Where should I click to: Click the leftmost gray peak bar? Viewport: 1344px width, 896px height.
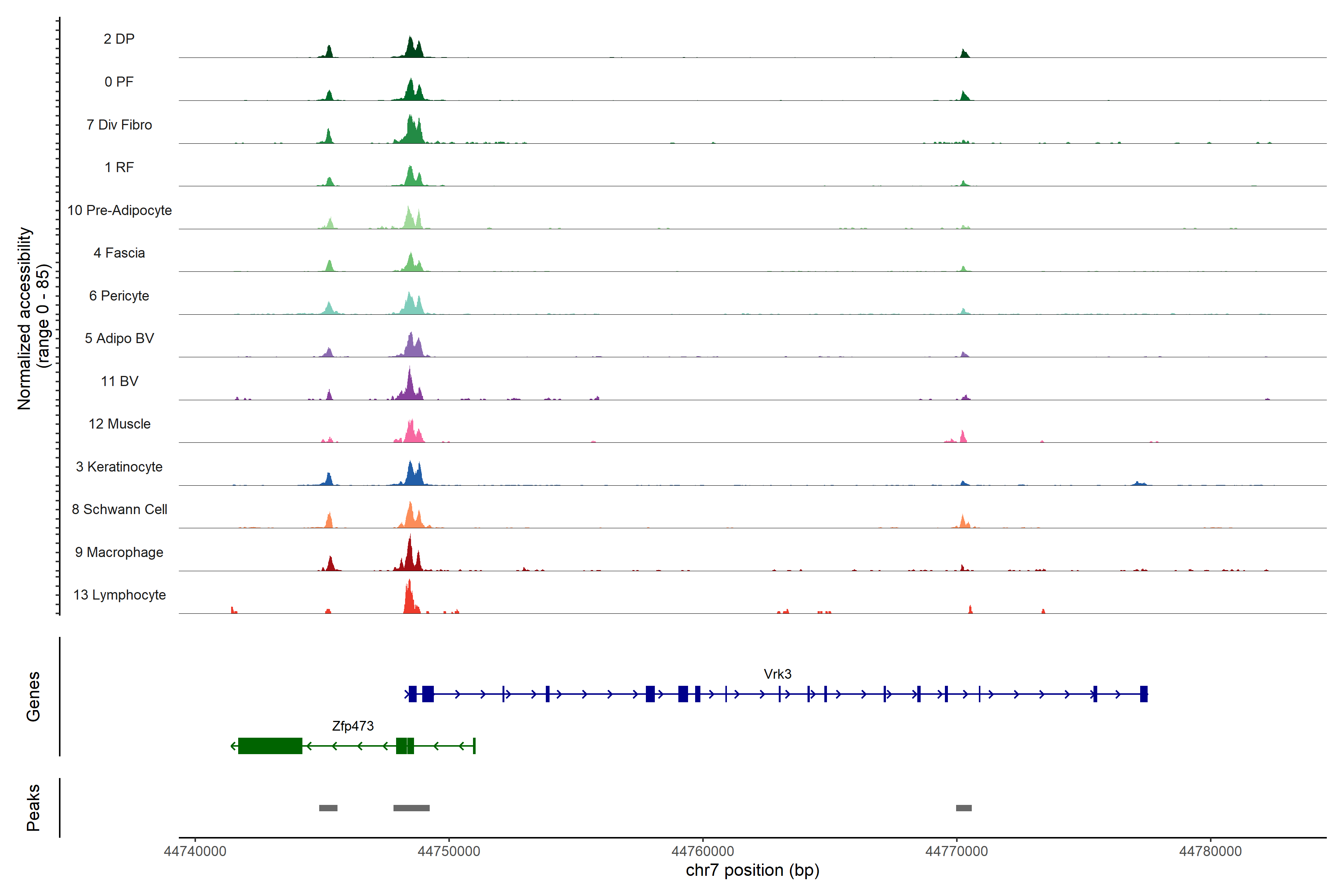click(x=328, y=808)
